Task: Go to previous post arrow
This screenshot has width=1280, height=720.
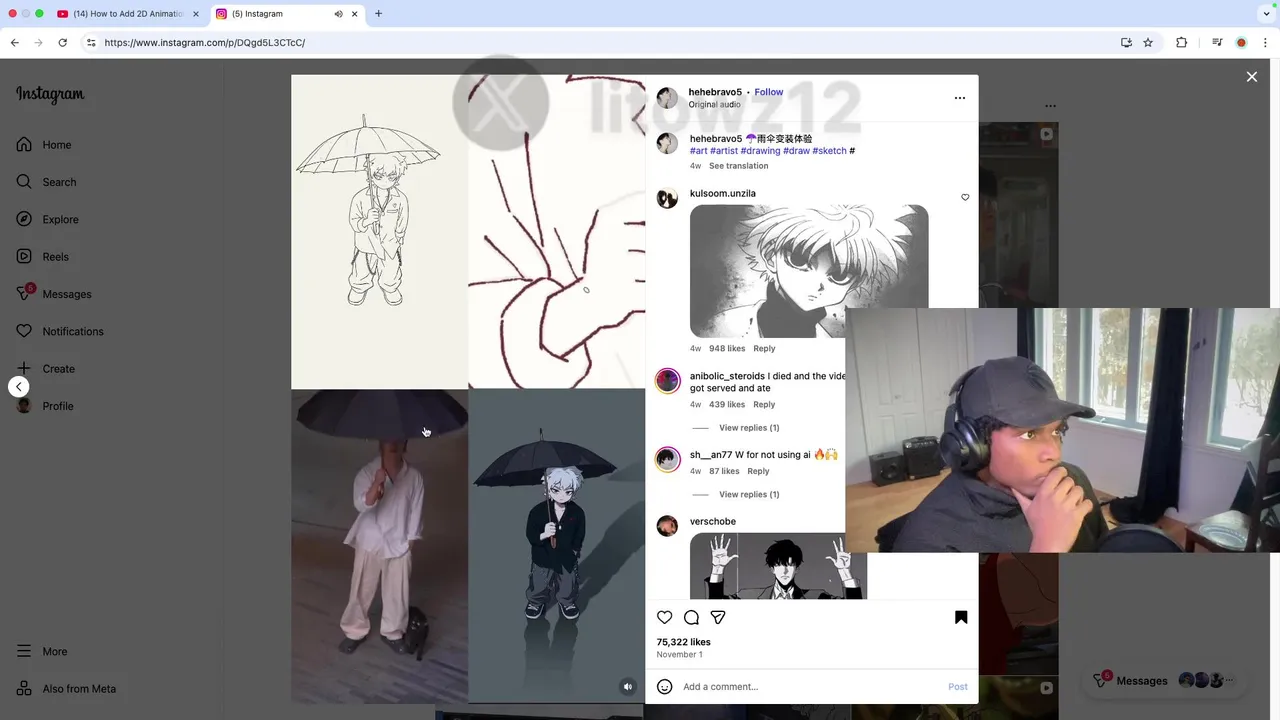Action: [x=18, y=387]
